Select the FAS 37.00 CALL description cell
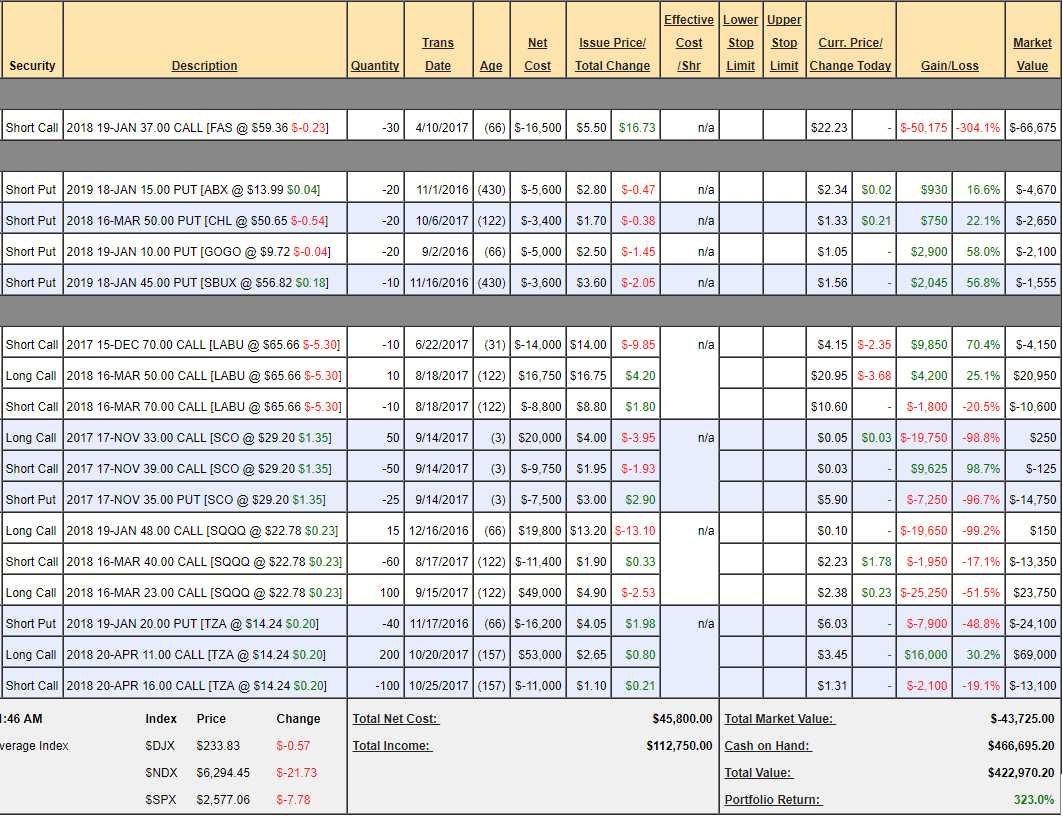 pyautogui.click(x=205, y=128)
